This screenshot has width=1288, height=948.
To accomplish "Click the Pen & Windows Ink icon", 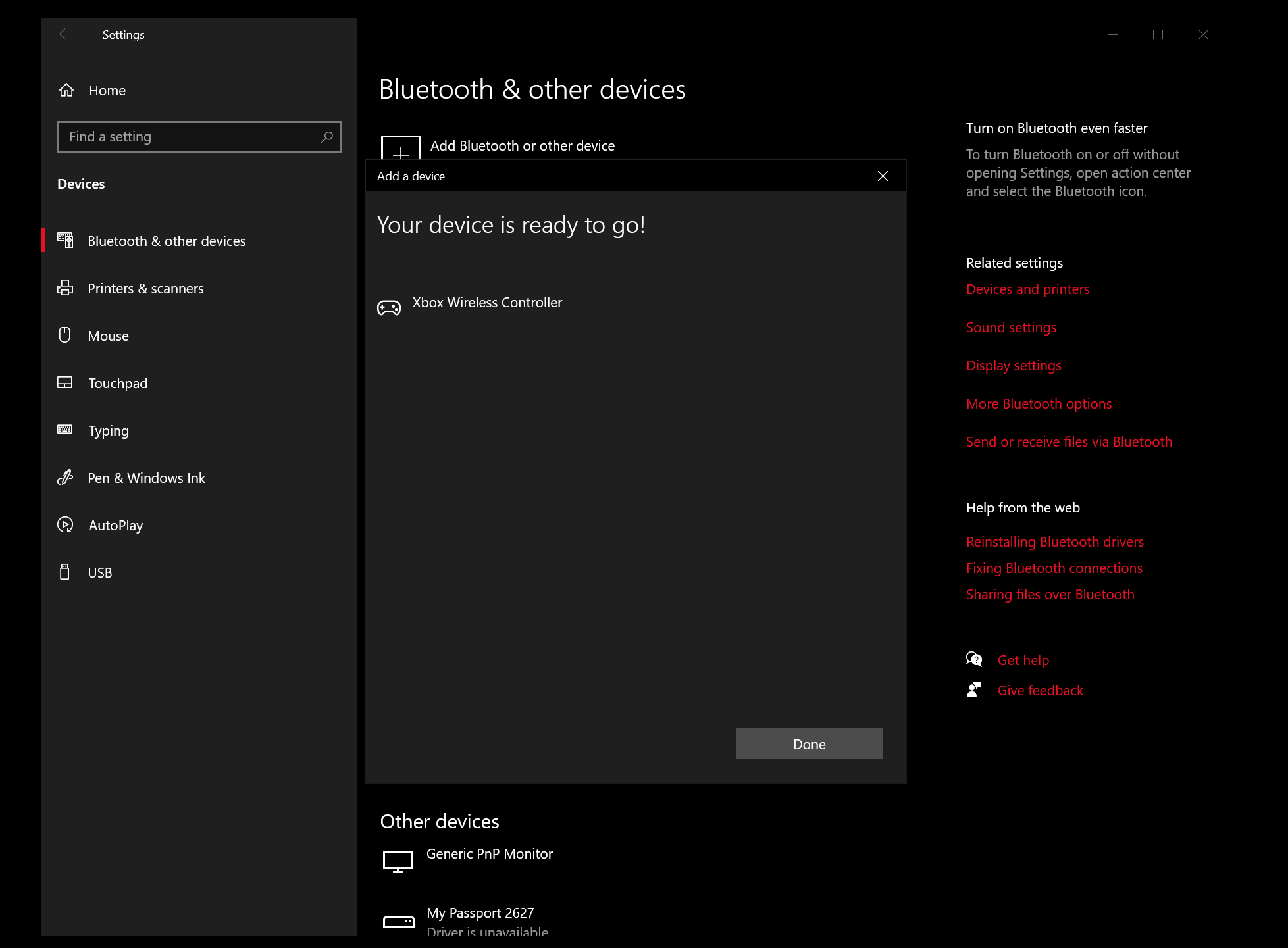I will [x=64, y=478].
